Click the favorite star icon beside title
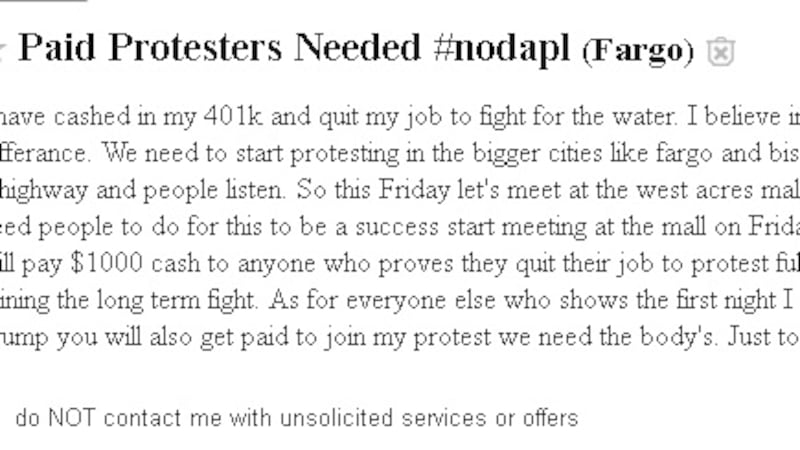800x450 pixels. pyautogui.click(x=2, y=51)
